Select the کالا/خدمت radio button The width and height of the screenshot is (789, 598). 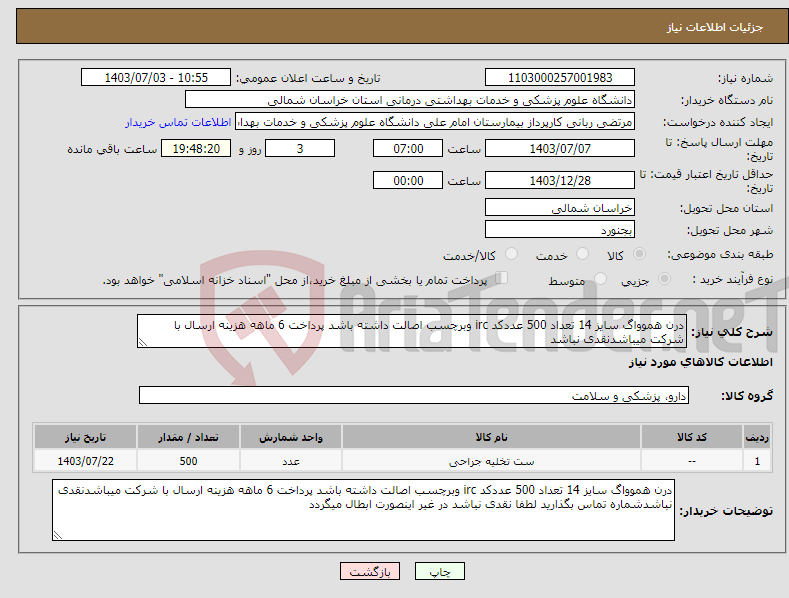pyautogui.click(x=511, y=254)
